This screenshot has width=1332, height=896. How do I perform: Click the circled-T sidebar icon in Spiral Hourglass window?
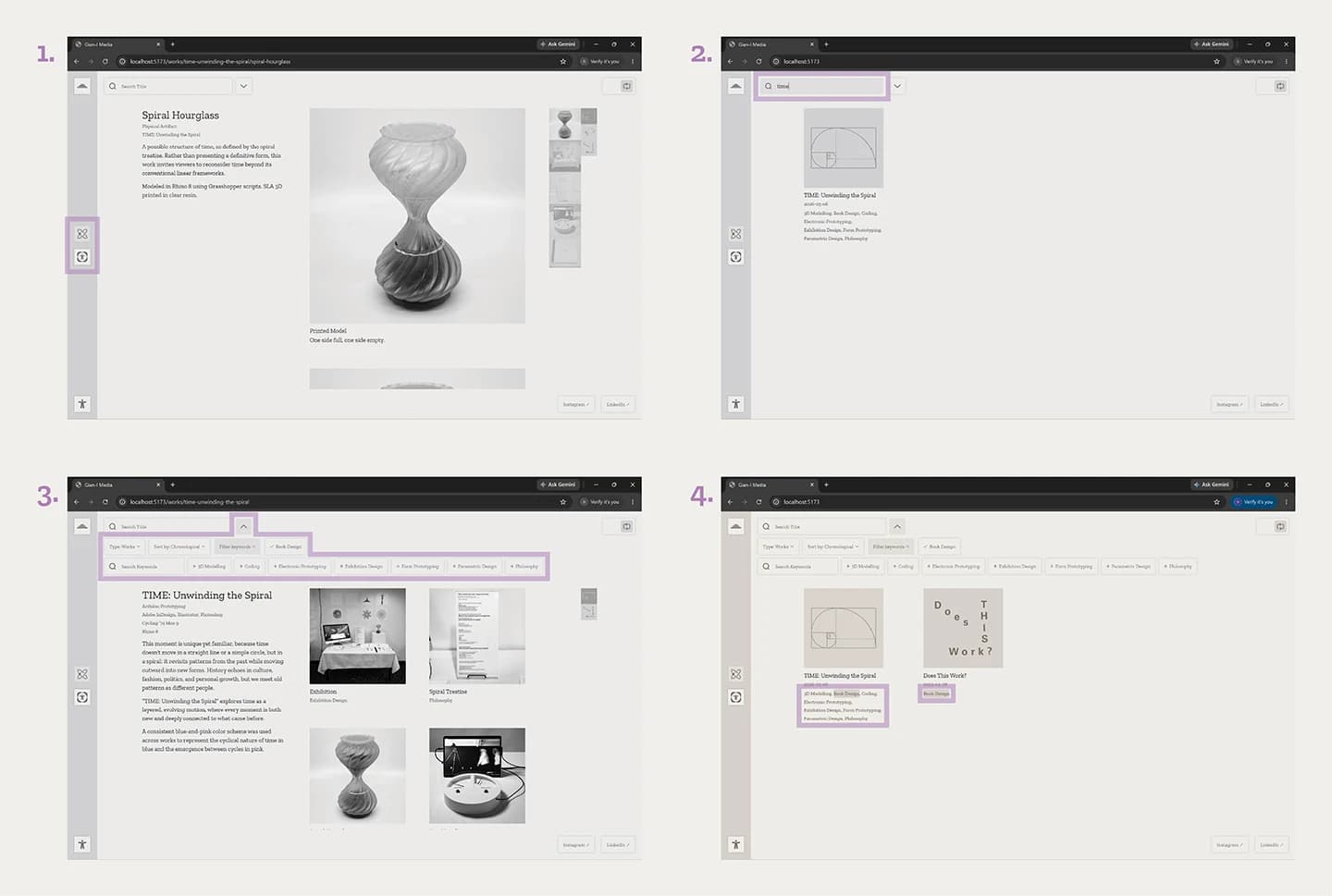(82, 257)
